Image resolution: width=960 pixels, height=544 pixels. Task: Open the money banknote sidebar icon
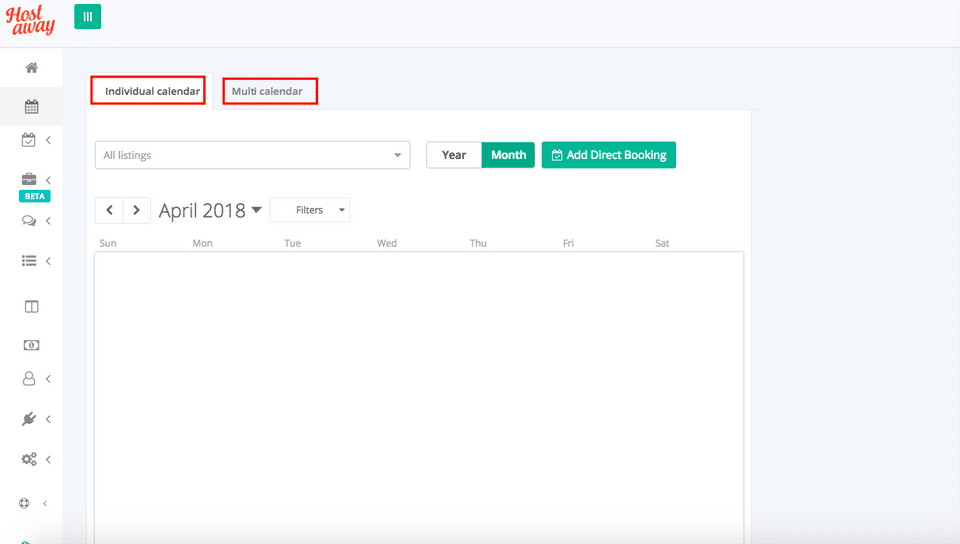[x=32, y=345]
